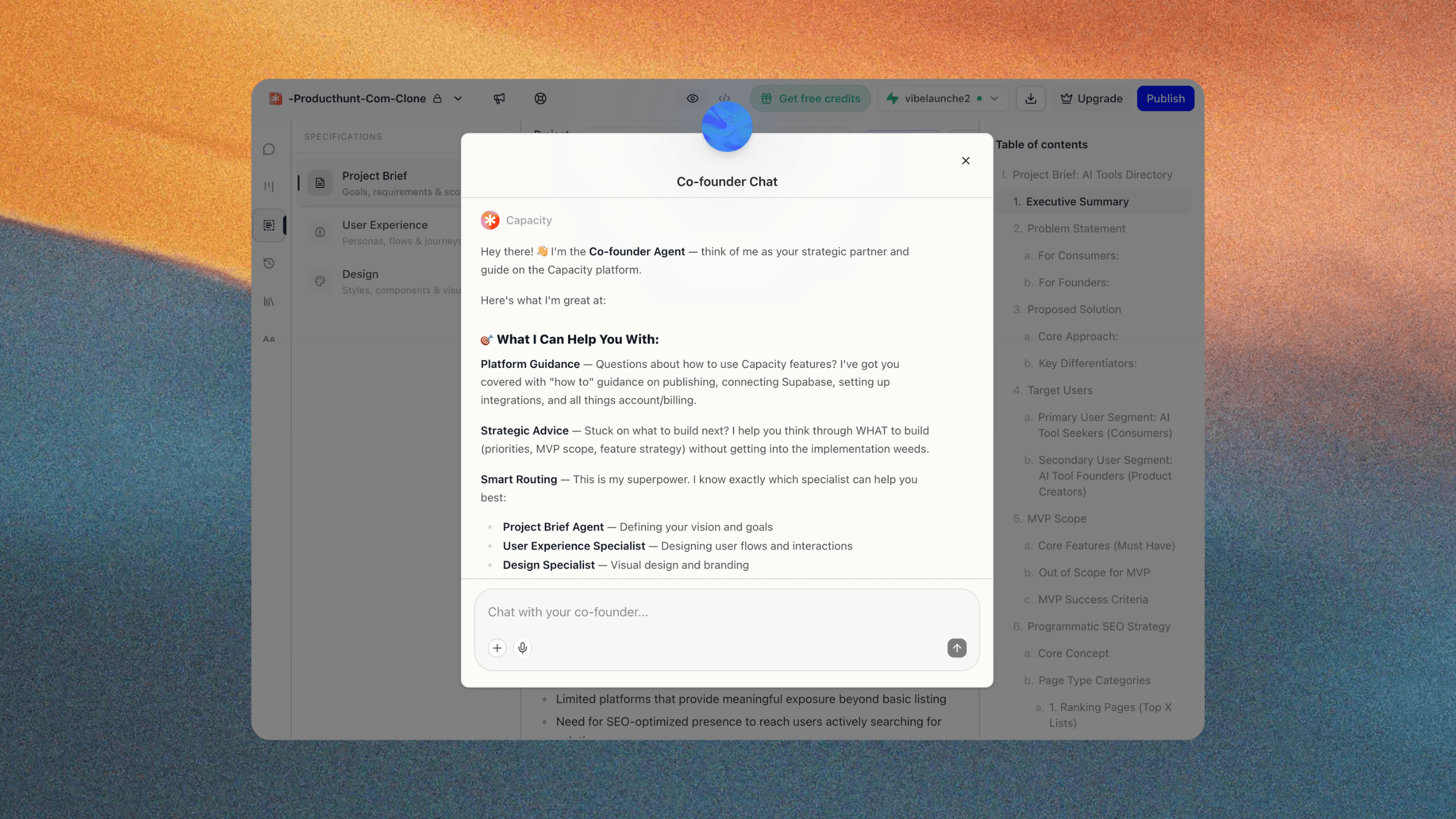Click the Publish button
Viewport: 1456px width, 819px height.
1165,98
